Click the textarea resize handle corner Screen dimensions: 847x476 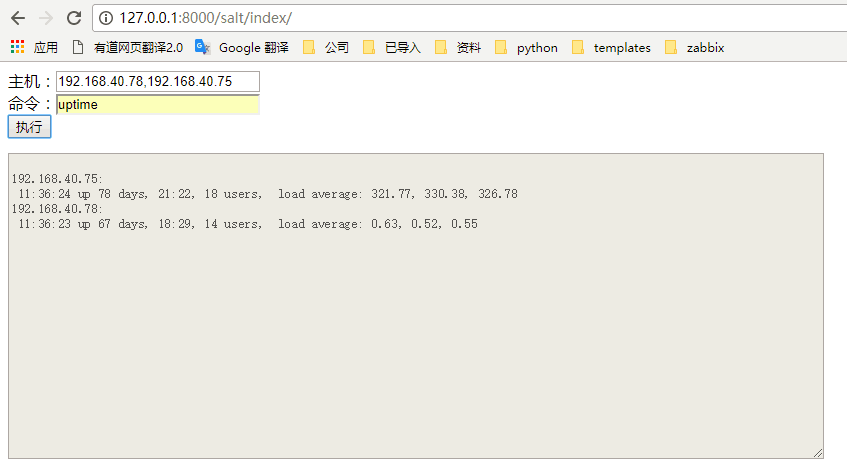[x=818, y=453]
